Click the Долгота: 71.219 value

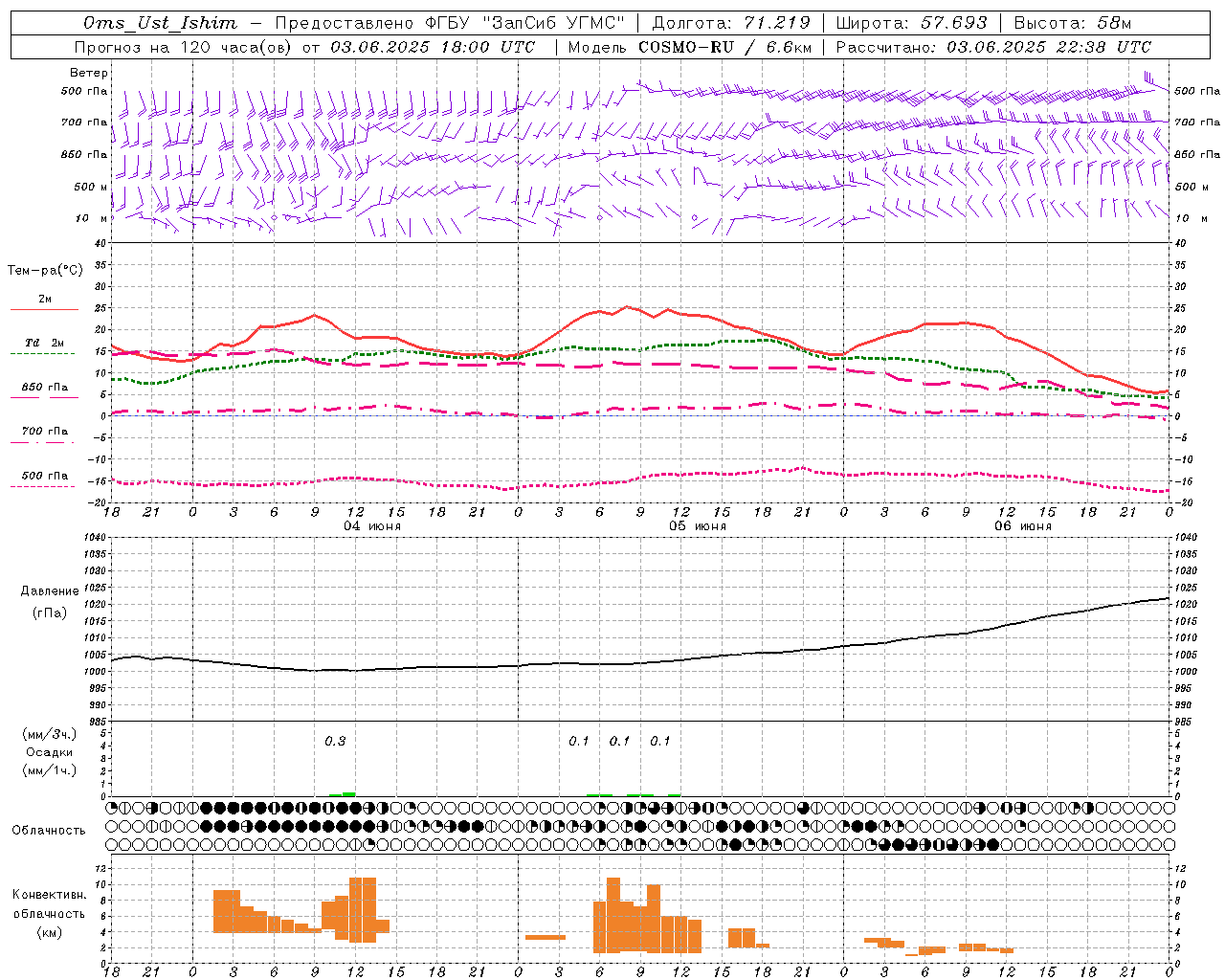(731, 23)
